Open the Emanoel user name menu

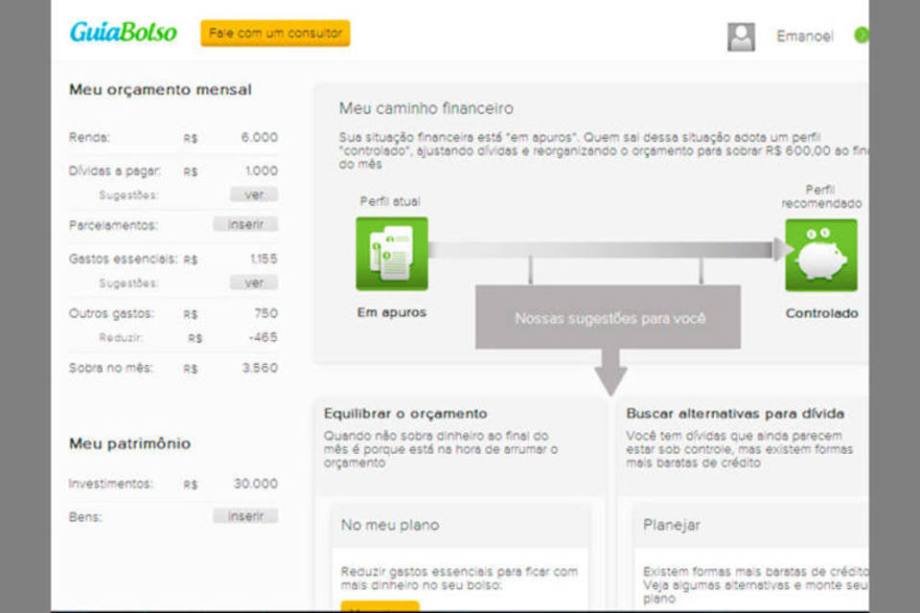[805, 36]
